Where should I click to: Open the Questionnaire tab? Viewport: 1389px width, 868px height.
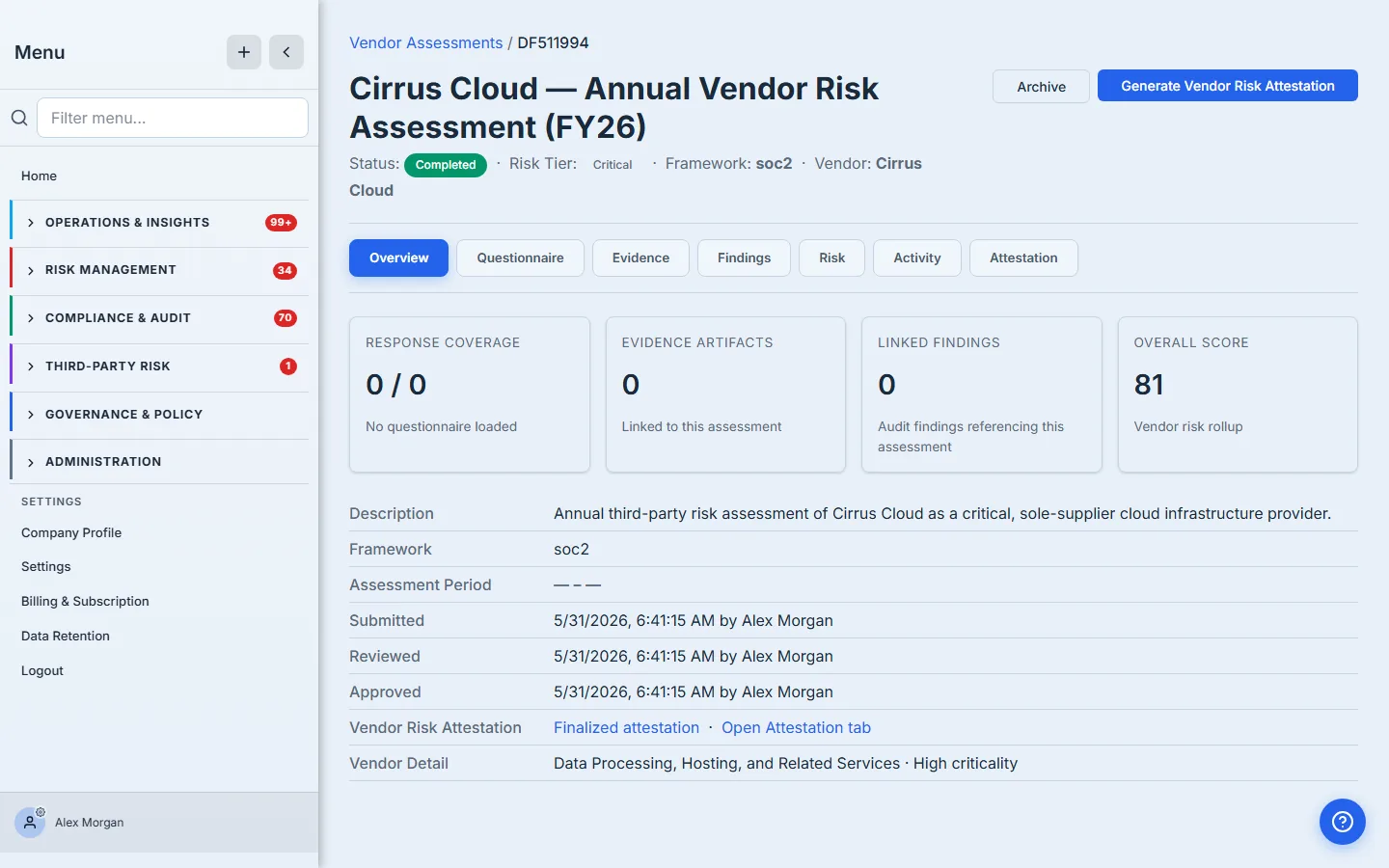(520, 258)
